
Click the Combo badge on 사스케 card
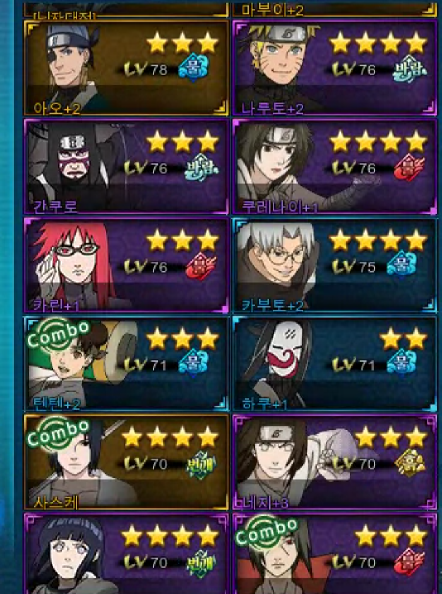[58, 432]
